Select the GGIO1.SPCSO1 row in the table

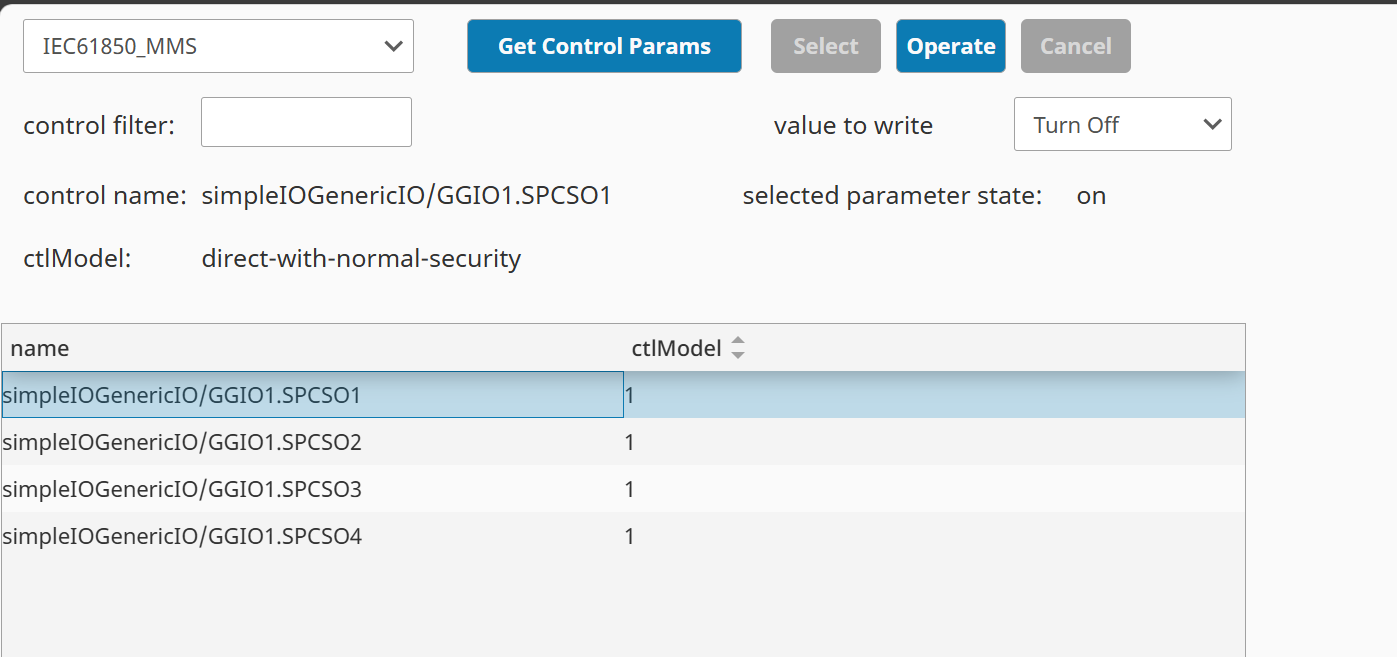pos(182,396)
